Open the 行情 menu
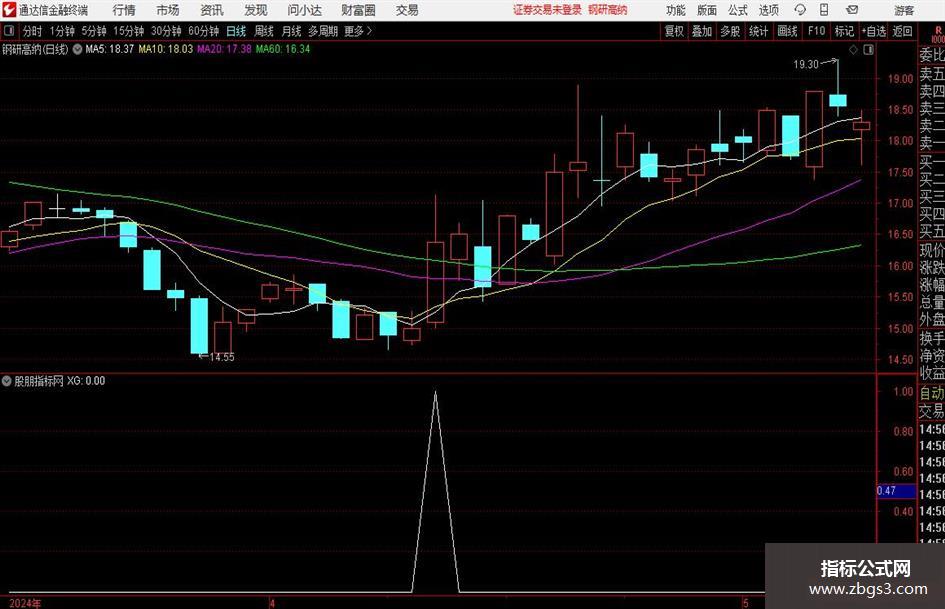Viewport: 945px width, 609px height. tap(124, 10)
